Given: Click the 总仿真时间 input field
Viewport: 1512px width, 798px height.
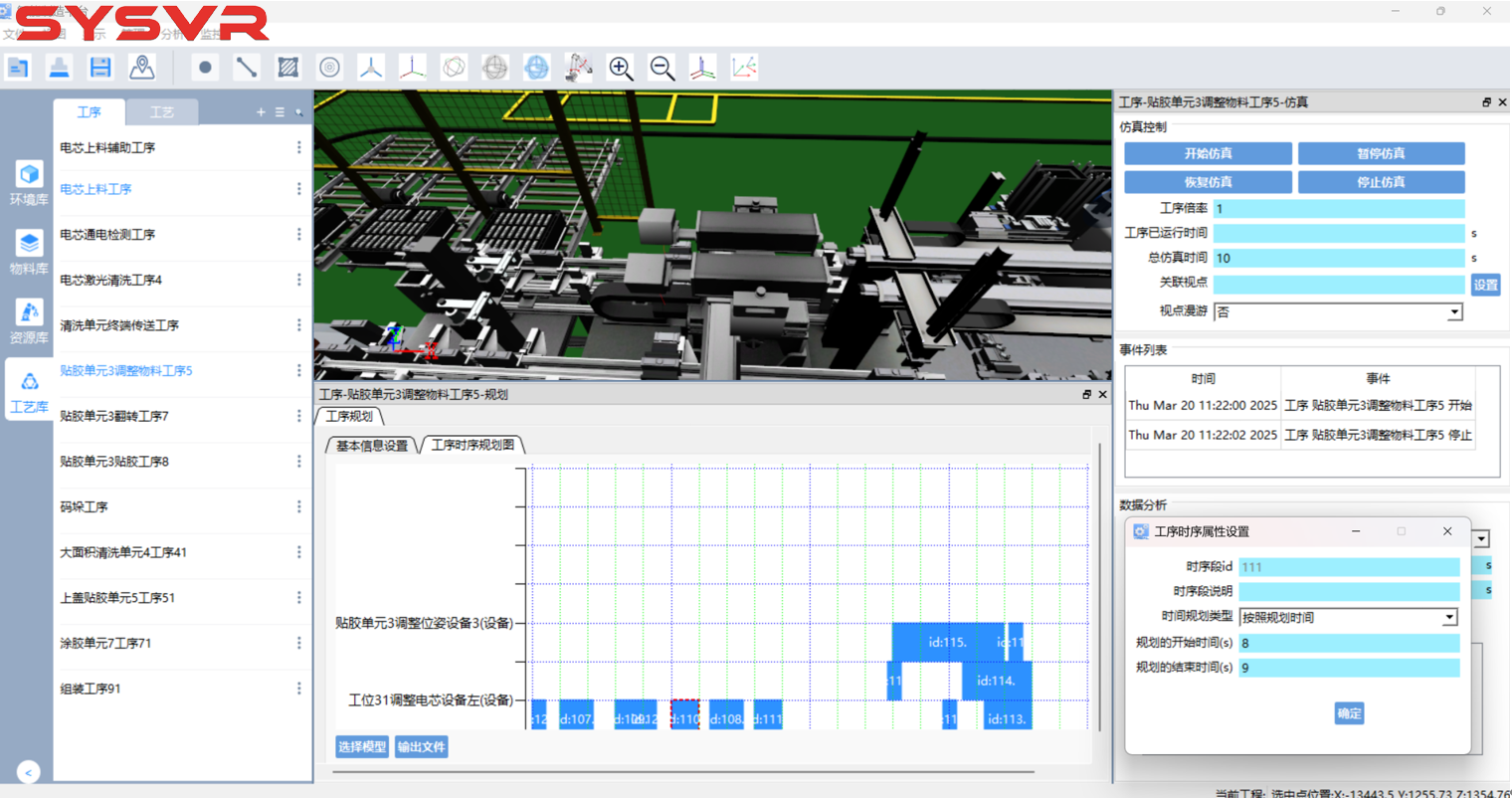Looking at the screenshot, I should [1339, 258].
